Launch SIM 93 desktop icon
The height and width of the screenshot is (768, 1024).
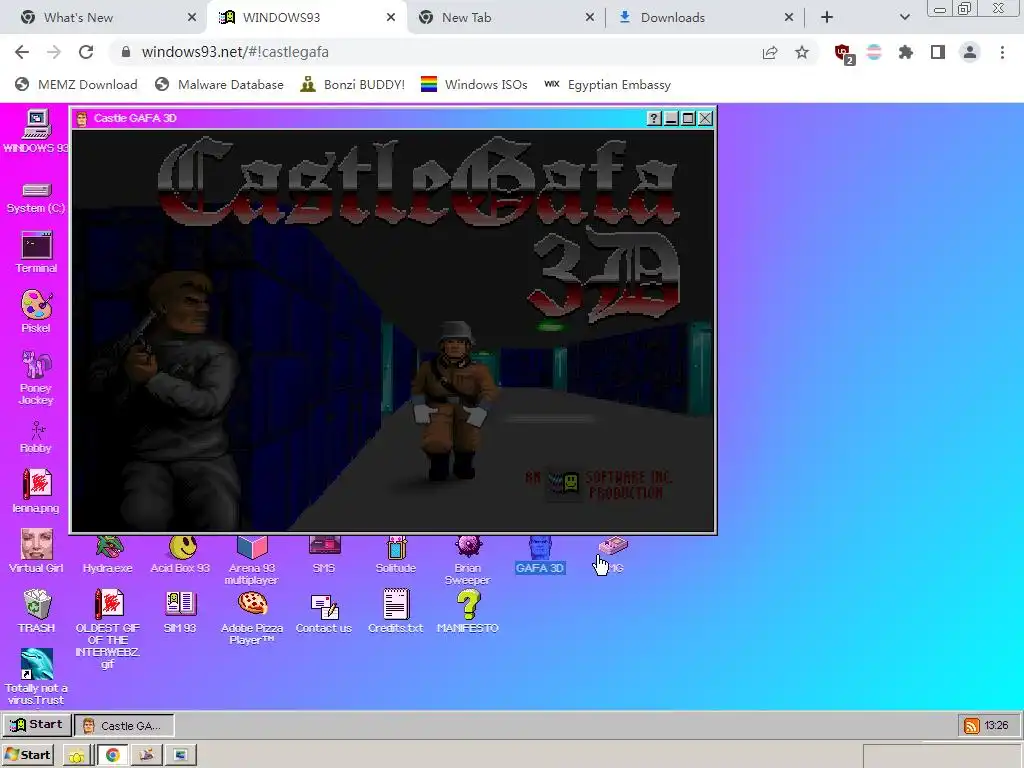tap(180, 611)
